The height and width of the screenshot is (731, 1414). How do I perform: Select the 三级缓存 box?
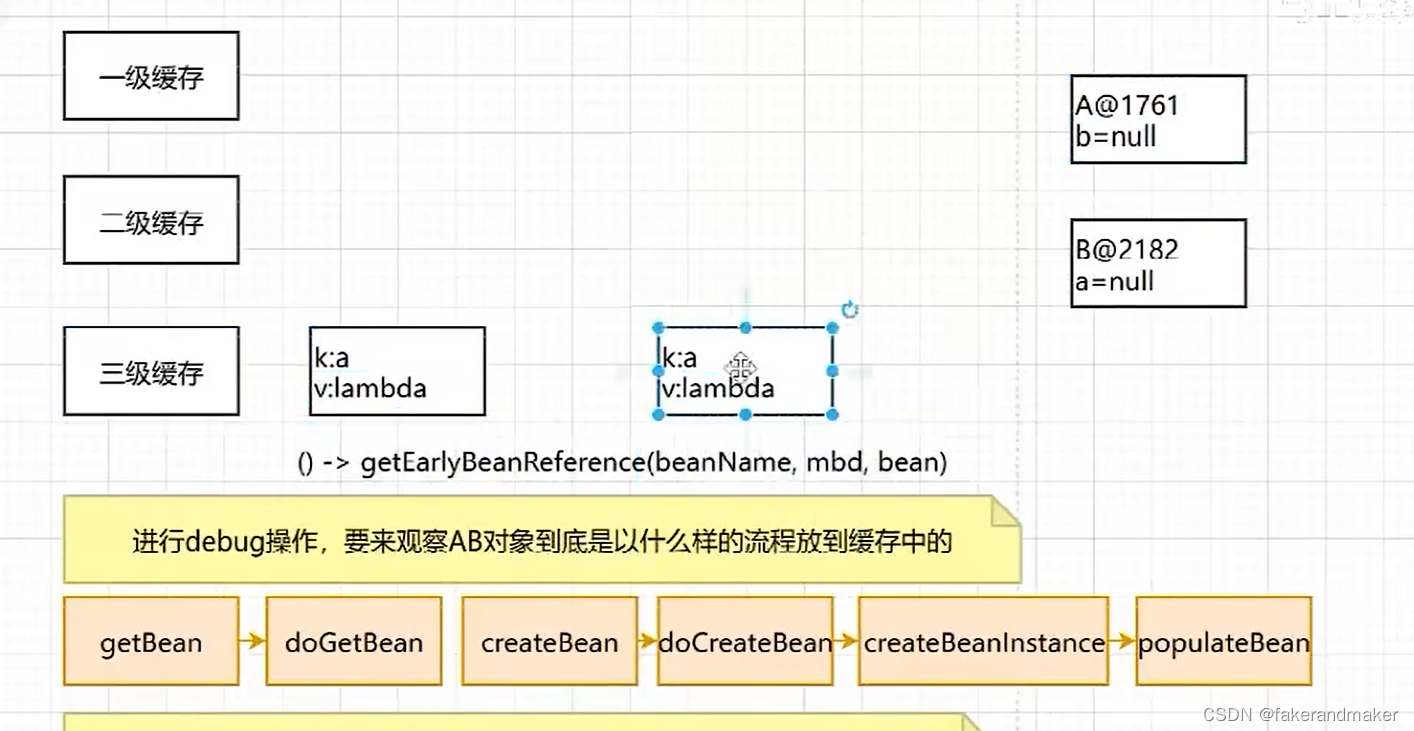click(151, 371)
